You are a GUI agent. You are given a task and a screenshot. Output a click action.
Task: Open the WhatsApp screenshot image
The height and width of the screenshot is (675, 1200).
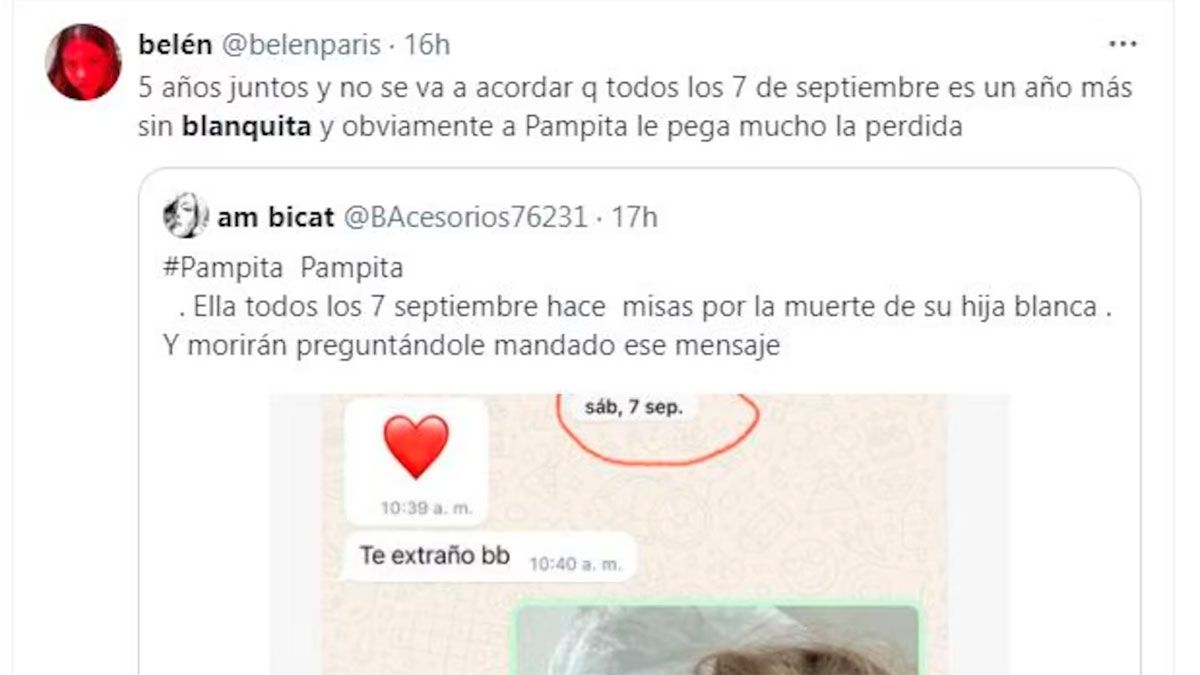click(639, 534)
